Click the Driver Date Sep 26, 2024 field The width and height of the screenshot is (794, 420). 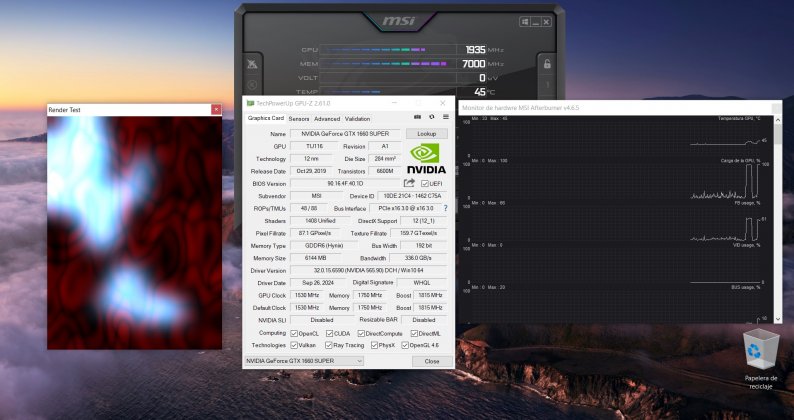(317, 283)
